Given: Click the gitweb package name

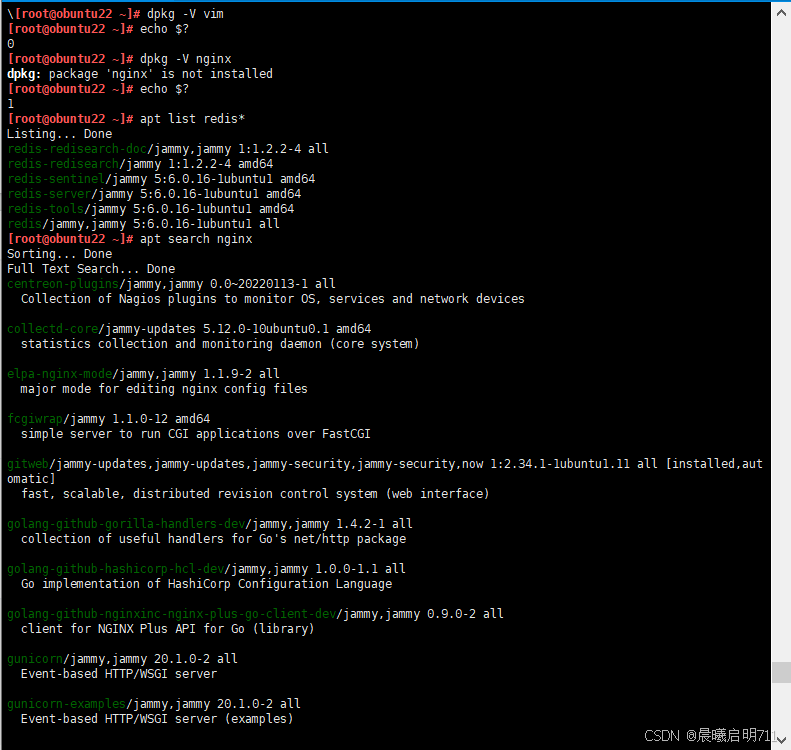Looking at the screenshot, I should click(28, 464).
